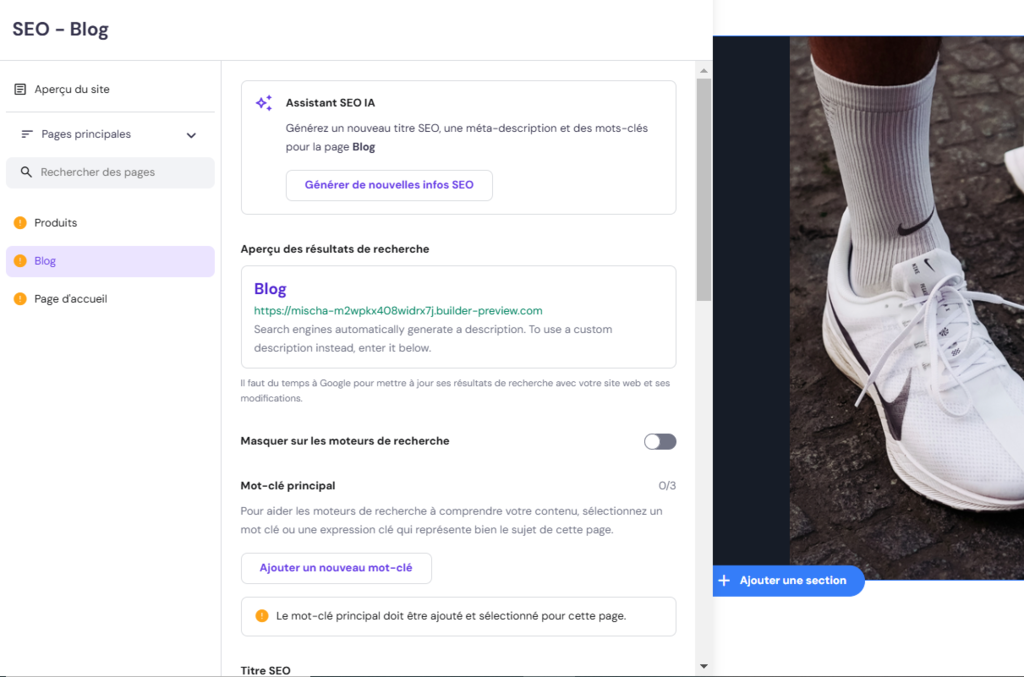Collapse the Pages principales chevron
The height and width of the screenshot is (677, 1024).
coord(191,133)
